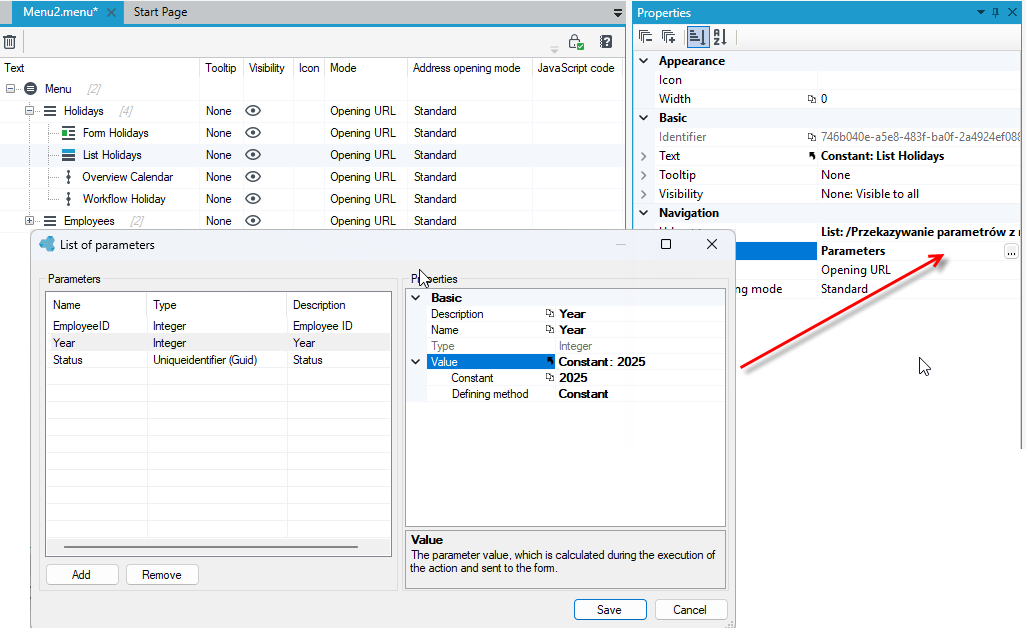Collapse the Navigation category in Properties

point(644,213)
